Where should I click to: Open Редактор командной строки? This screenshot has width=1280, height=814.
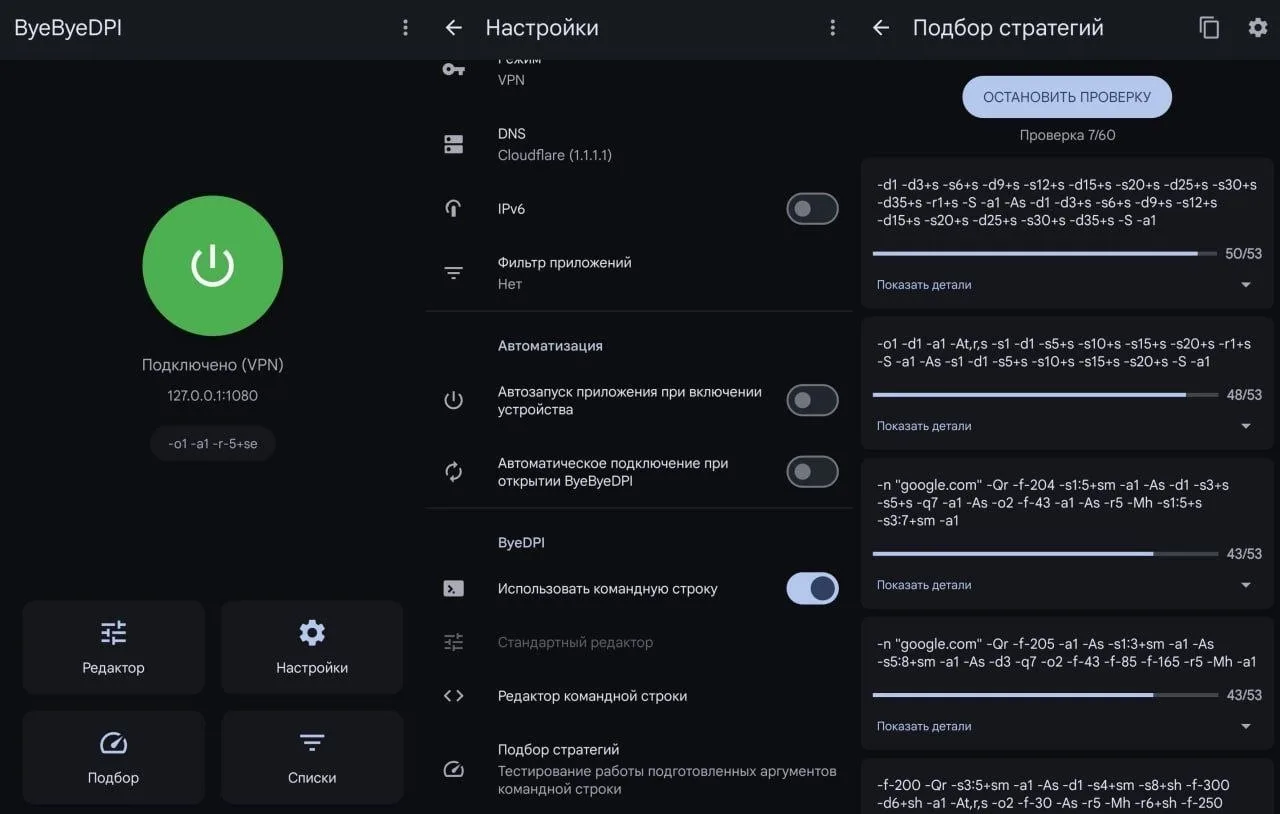(639, 696)
